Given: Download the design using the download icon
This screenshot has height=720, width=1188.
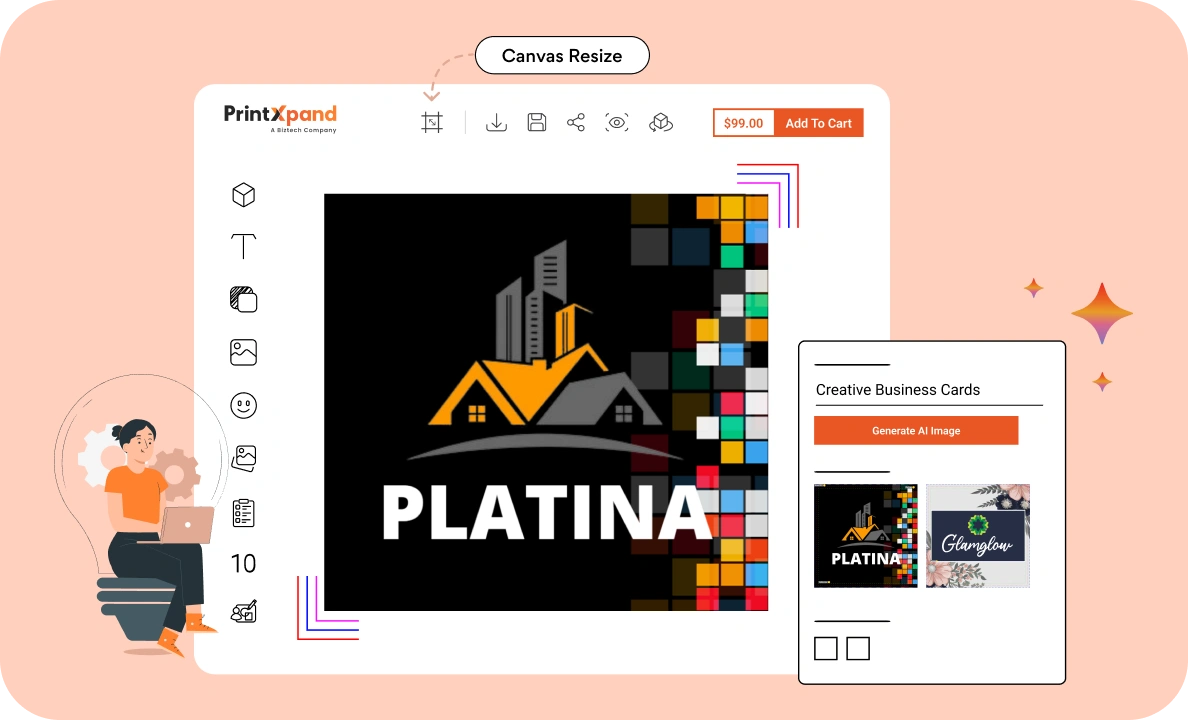Looking at the screenshot, I should [x=496, y=123].
